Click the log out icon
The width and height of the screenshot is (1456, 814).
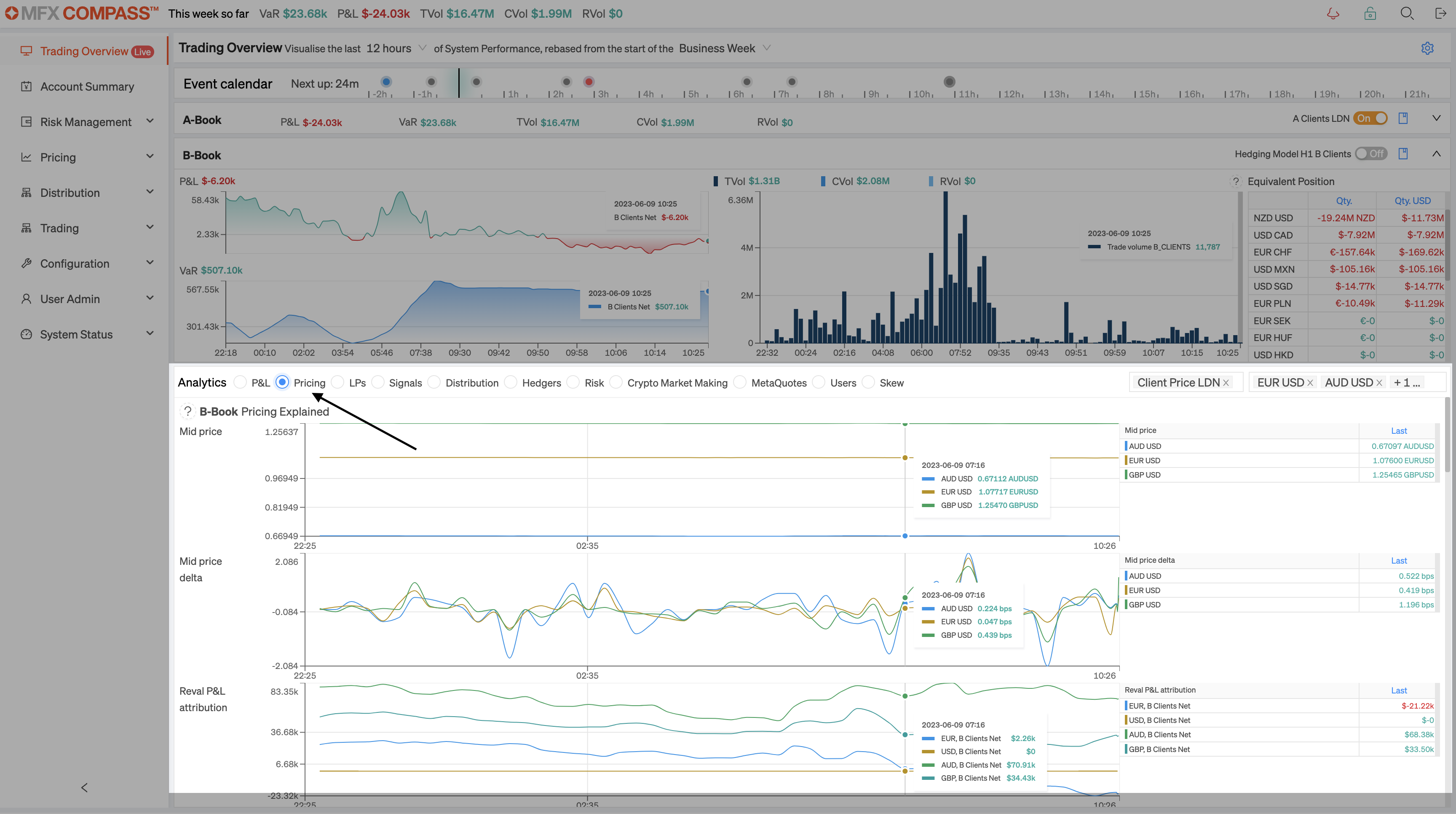[1441, 13]
